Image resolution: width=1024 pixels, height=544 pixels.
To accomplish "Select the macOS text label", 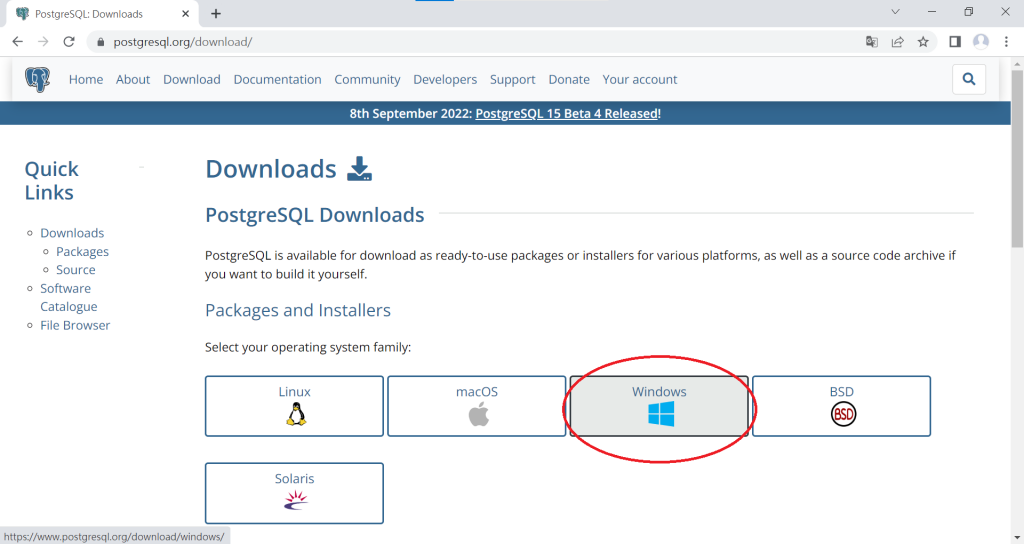I will pyautogui.click(x=477, y=392).
